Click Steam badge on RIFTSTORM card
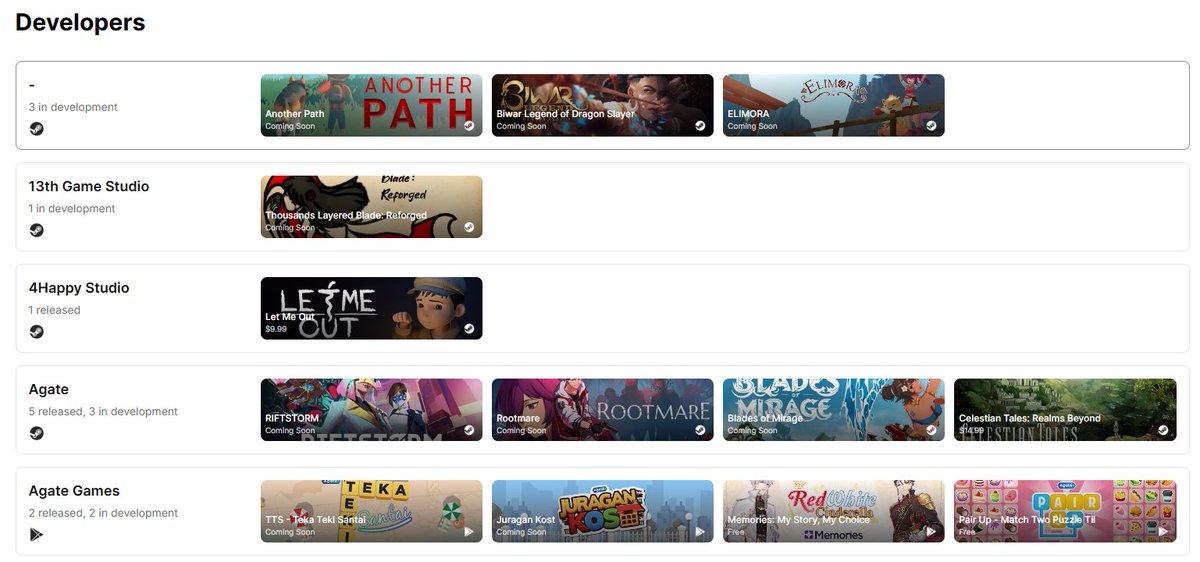 [469, 430]
